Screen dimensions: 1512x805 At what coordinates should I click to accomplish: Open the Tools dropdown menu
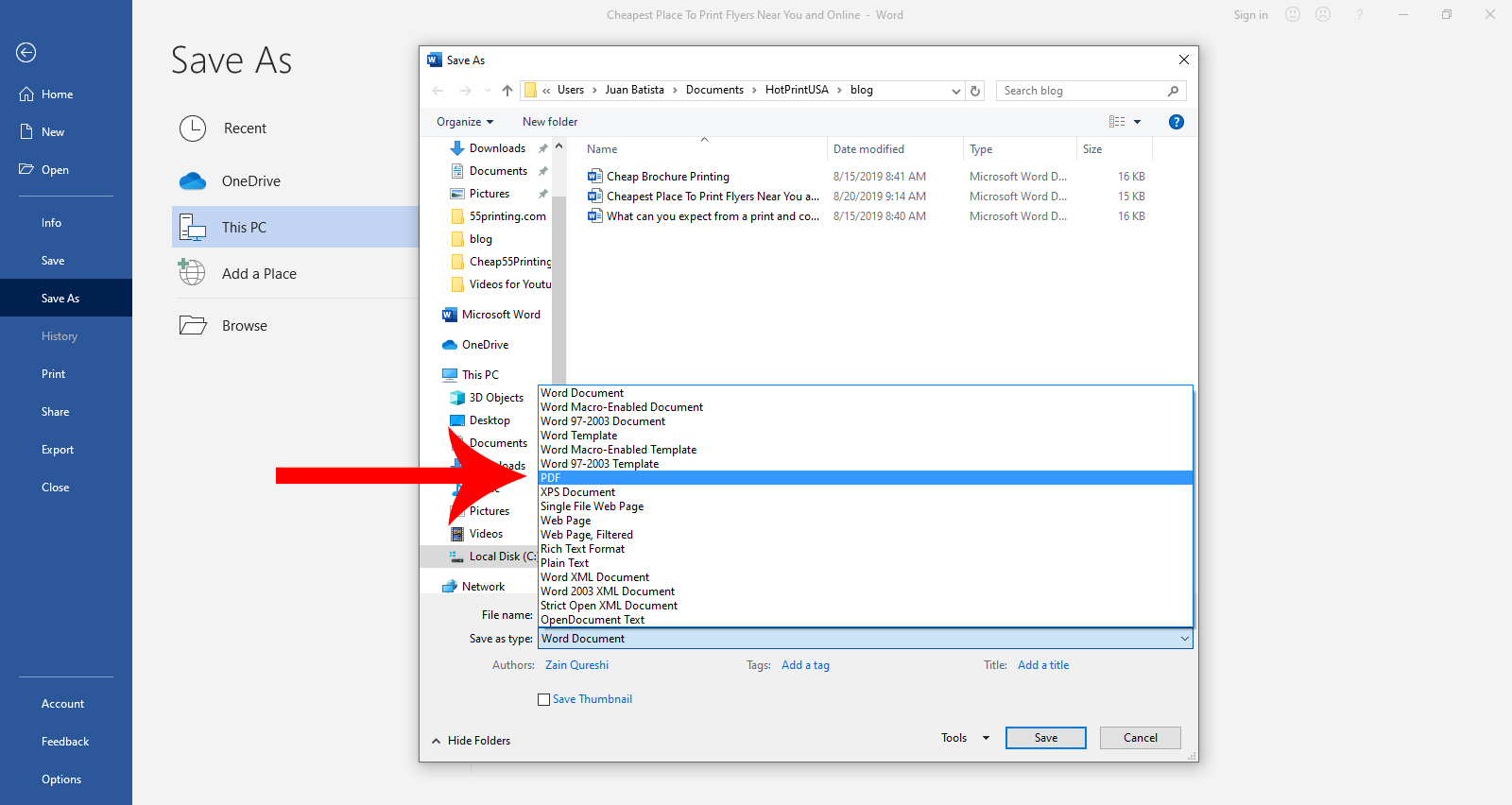[965, 738]
